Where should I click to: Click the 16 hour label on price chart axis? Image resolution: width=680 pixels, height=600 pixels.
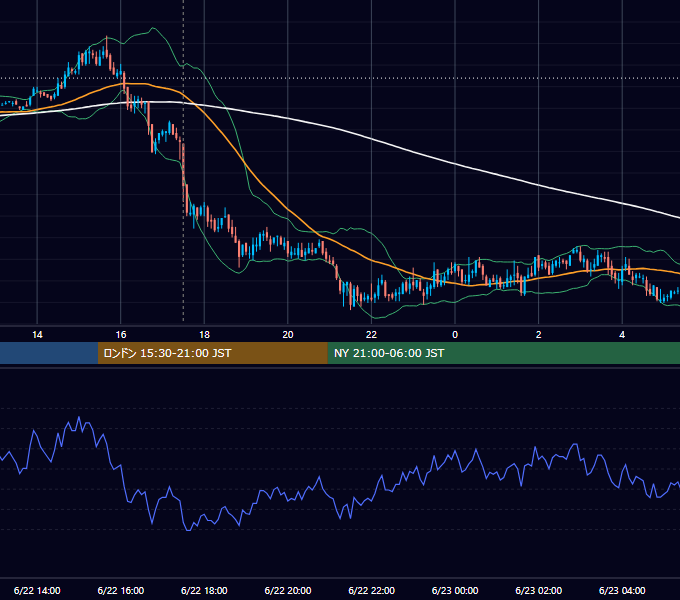[121, 335]
